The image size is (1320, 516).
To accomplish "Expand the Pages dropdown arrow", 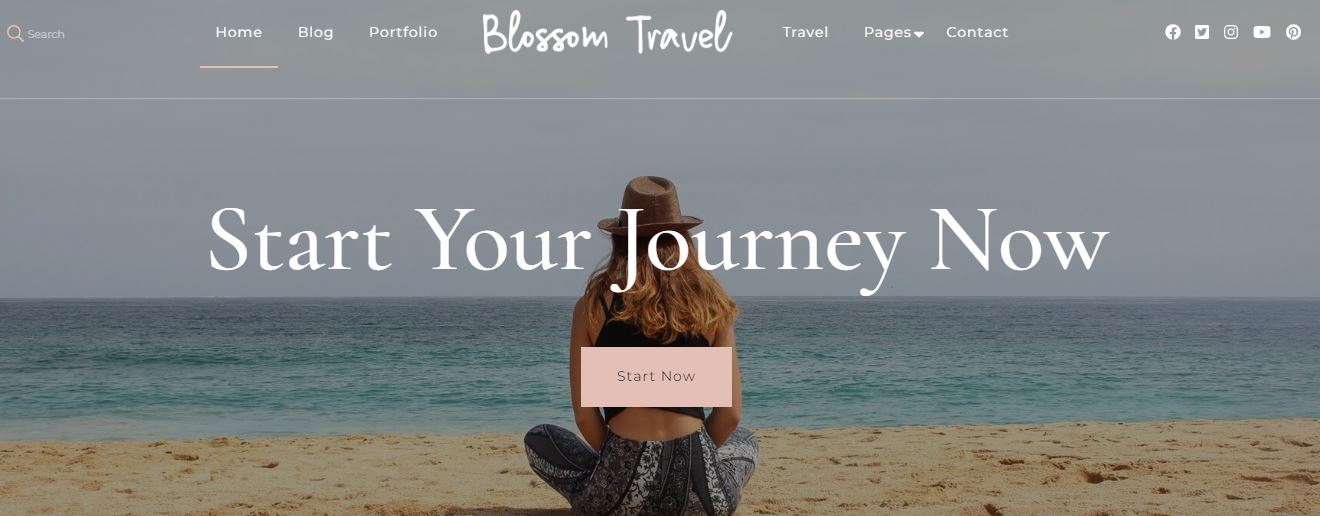I will (x=919, y=35).
